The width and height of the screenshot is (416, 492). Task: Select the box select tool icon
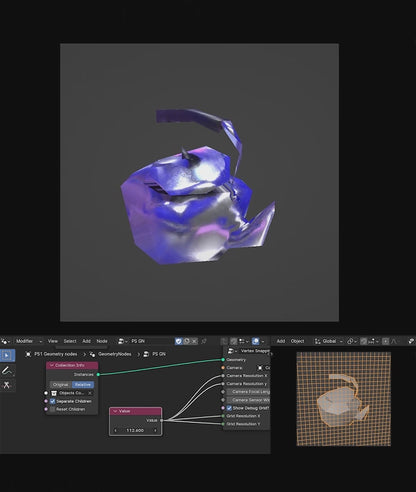(7, 355)
